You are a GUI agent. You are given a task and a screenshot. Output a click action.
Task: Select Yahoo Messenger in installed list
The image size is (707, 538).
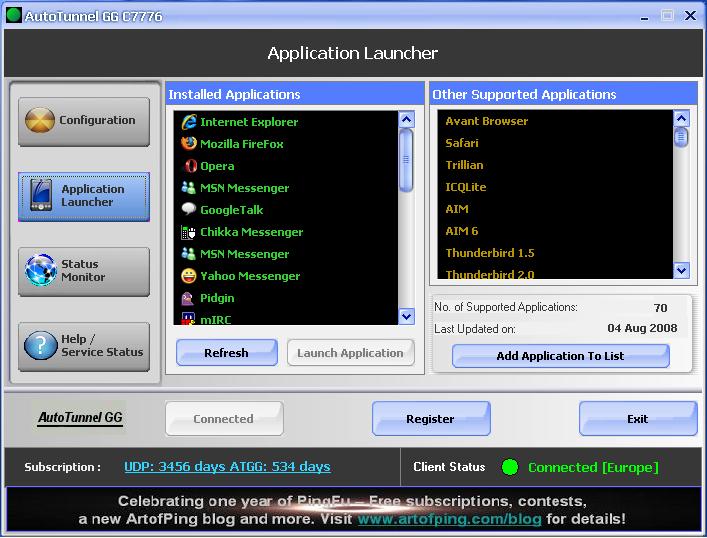tap(286, 276)
